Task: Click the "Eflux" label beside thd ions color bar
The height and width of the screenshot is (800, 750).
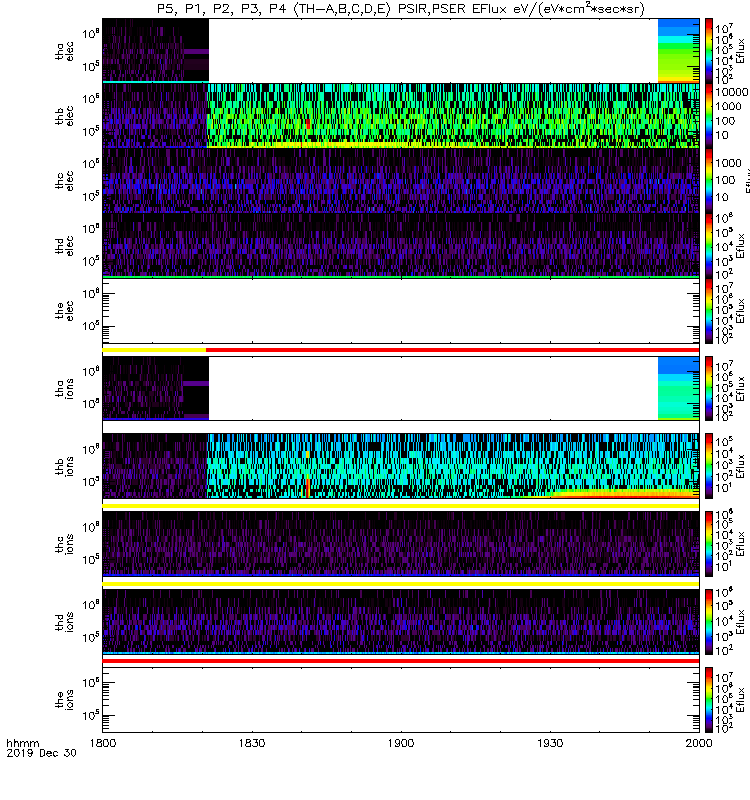Action: point(741,622)
